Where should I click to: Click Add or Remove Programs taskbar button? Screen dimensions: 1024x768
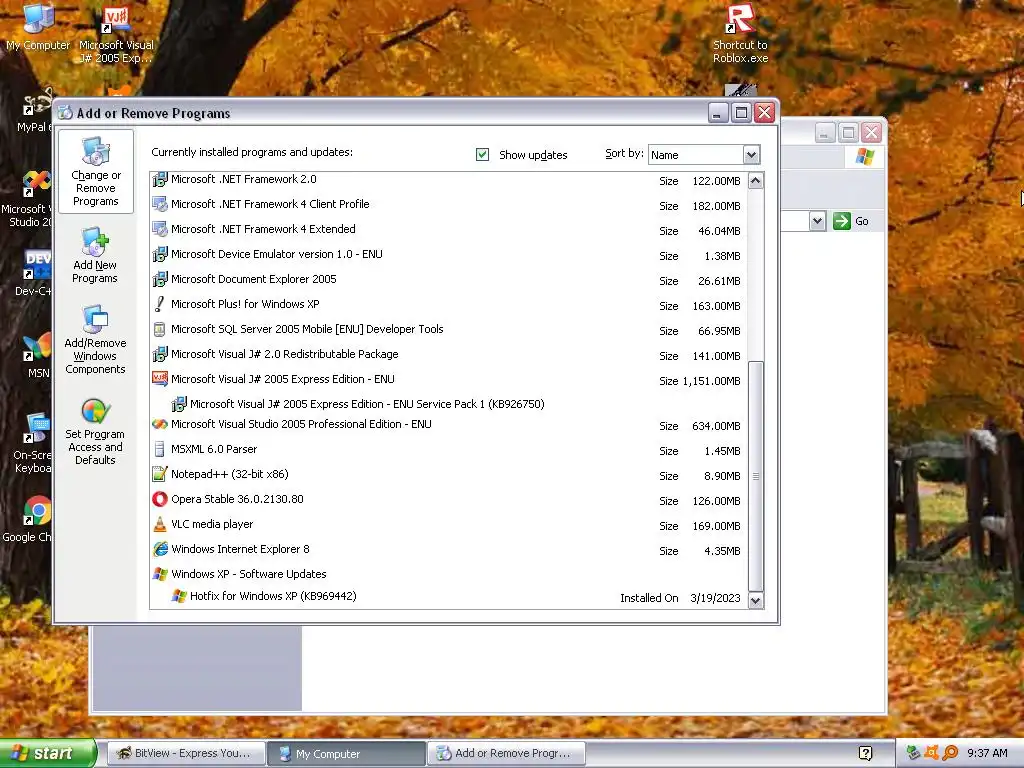tap(506, 754)
